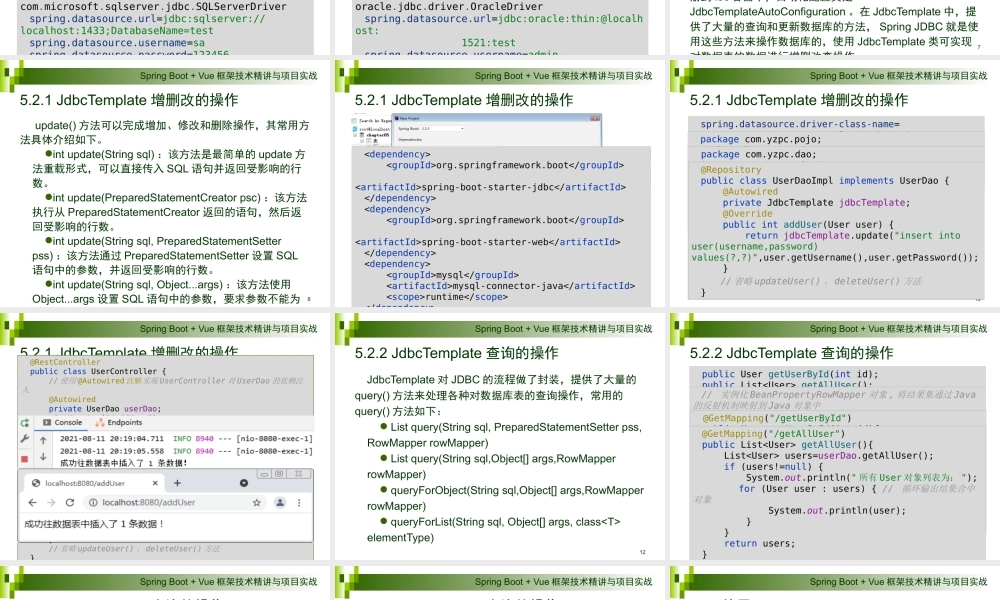Click the rerun application icon in the console toolbar
Image resolution: width=1000 pixels, height=600 pixels.
click(x=24, y=423)
